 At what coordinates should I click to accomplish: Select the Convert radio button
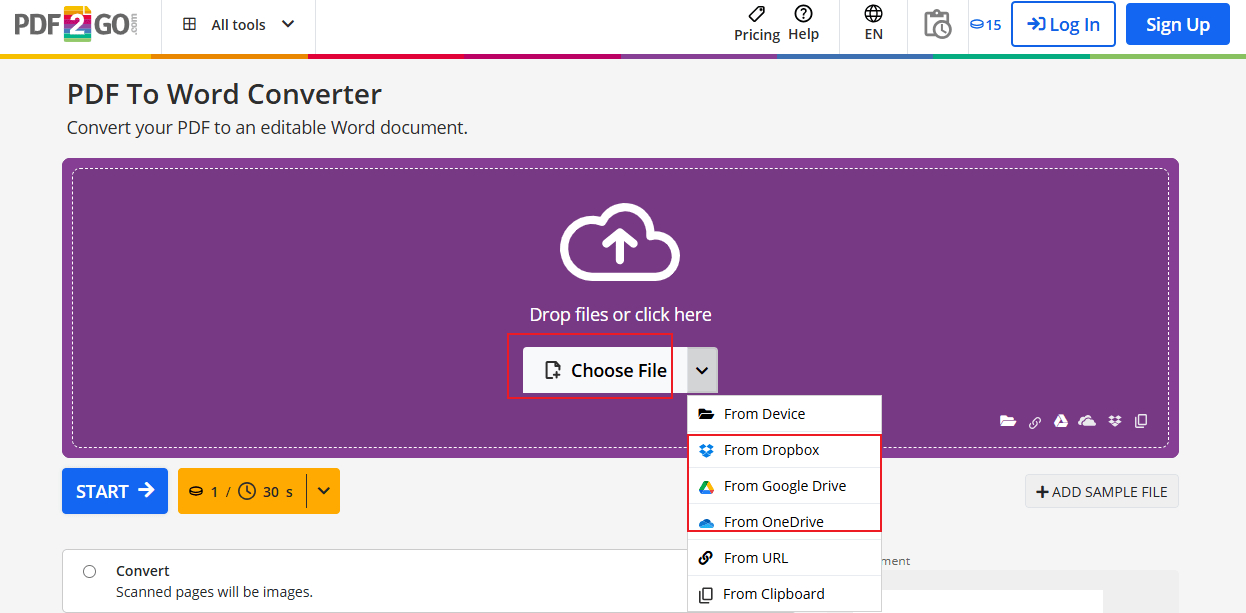pos(90,571)
